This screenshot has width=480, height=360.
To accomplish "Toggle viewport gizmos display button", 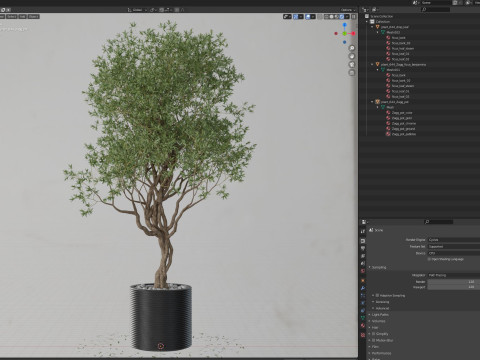I will coord(296,17).
